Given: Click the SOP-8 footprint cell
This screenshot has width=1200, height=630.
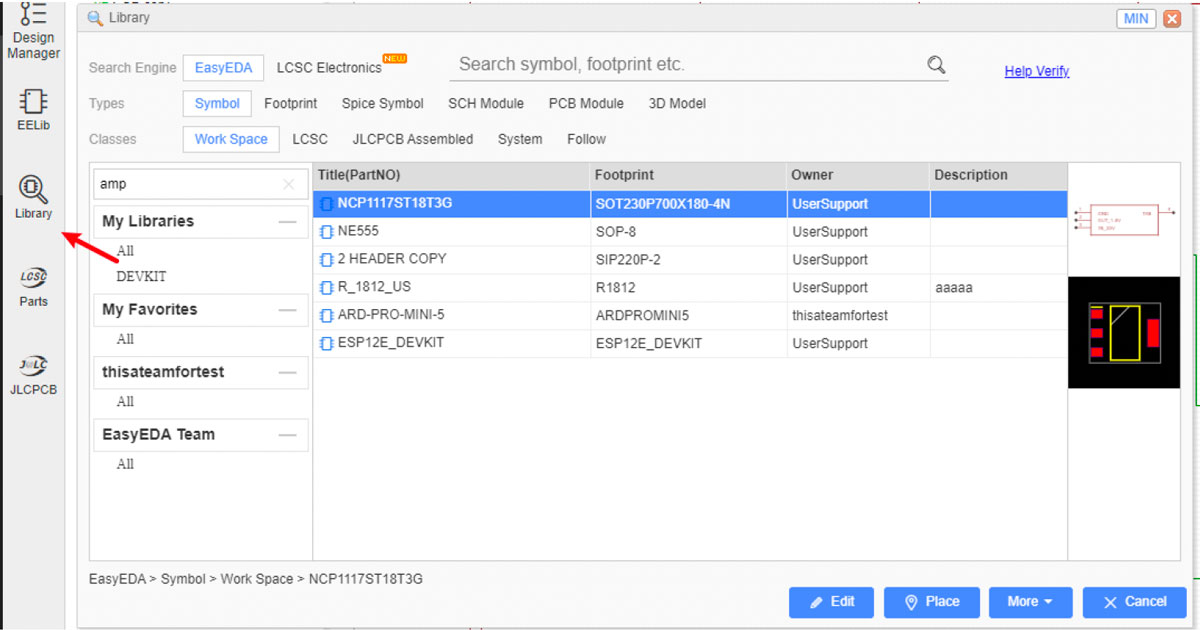Looking at the screenshot, I should (x=618, y=231).
